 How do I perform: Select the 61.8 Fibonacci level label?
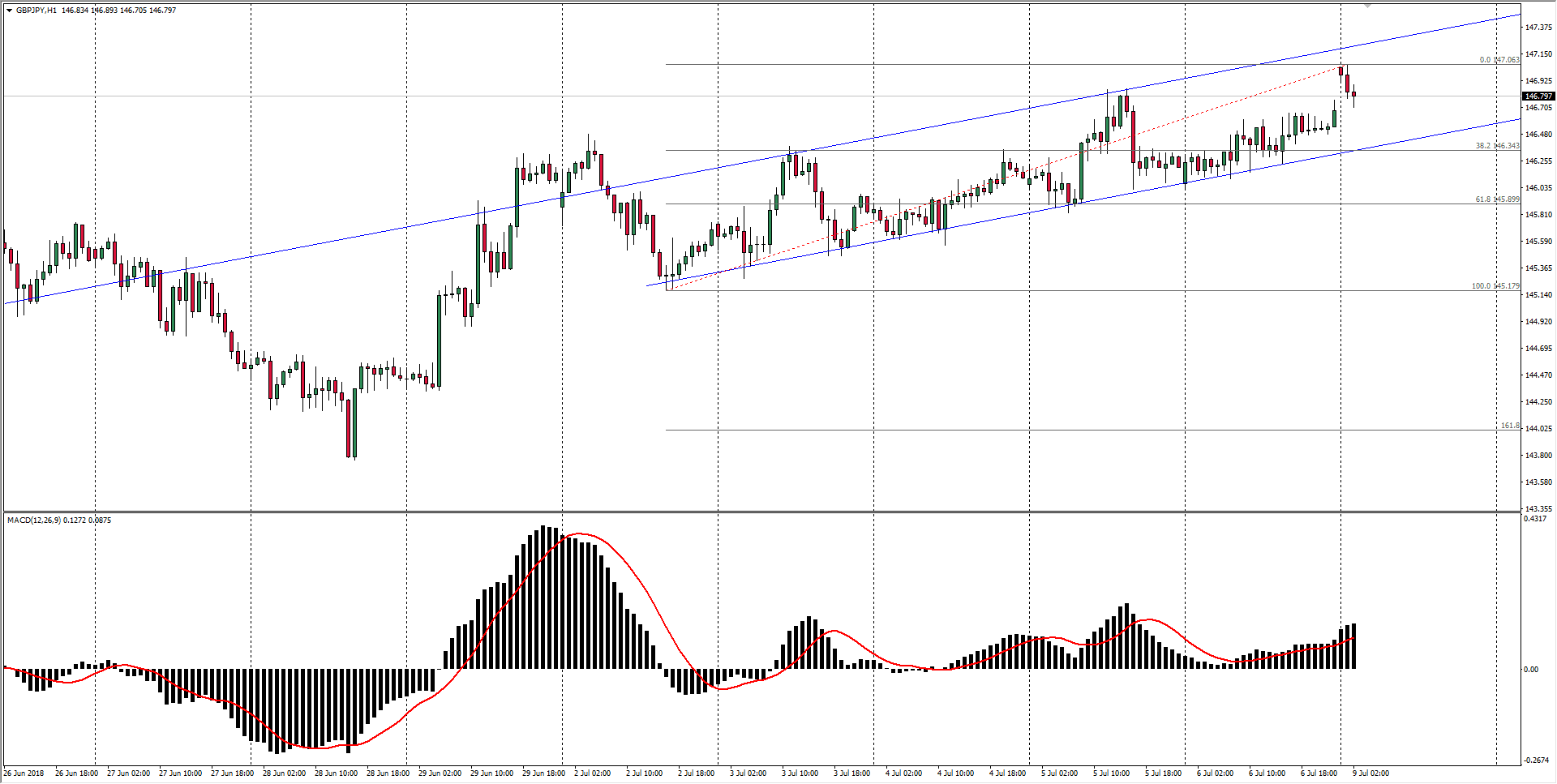tap(1497, 199)
